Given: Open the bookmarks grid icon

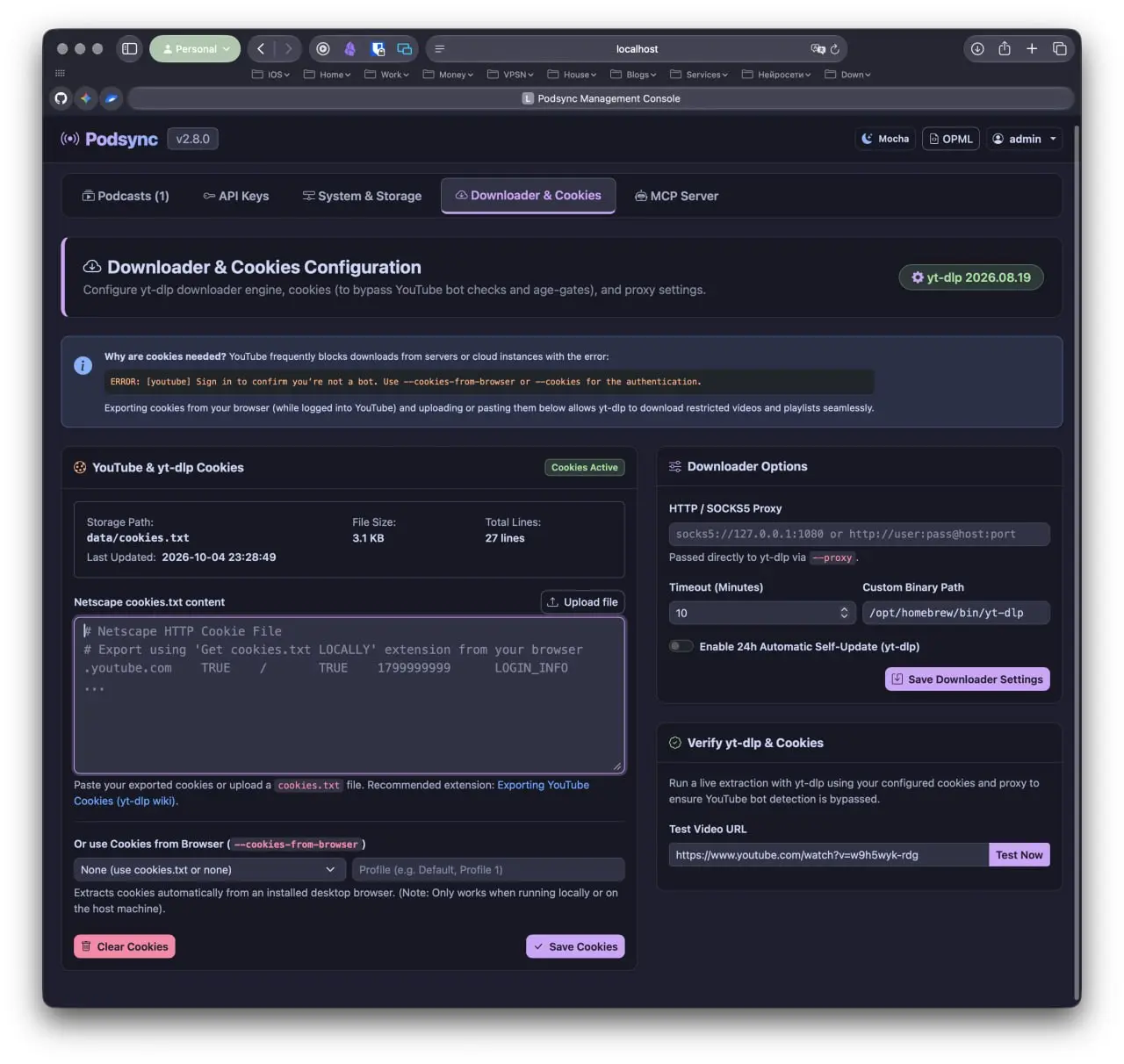Looking at the screenshot, I should 61,74.
